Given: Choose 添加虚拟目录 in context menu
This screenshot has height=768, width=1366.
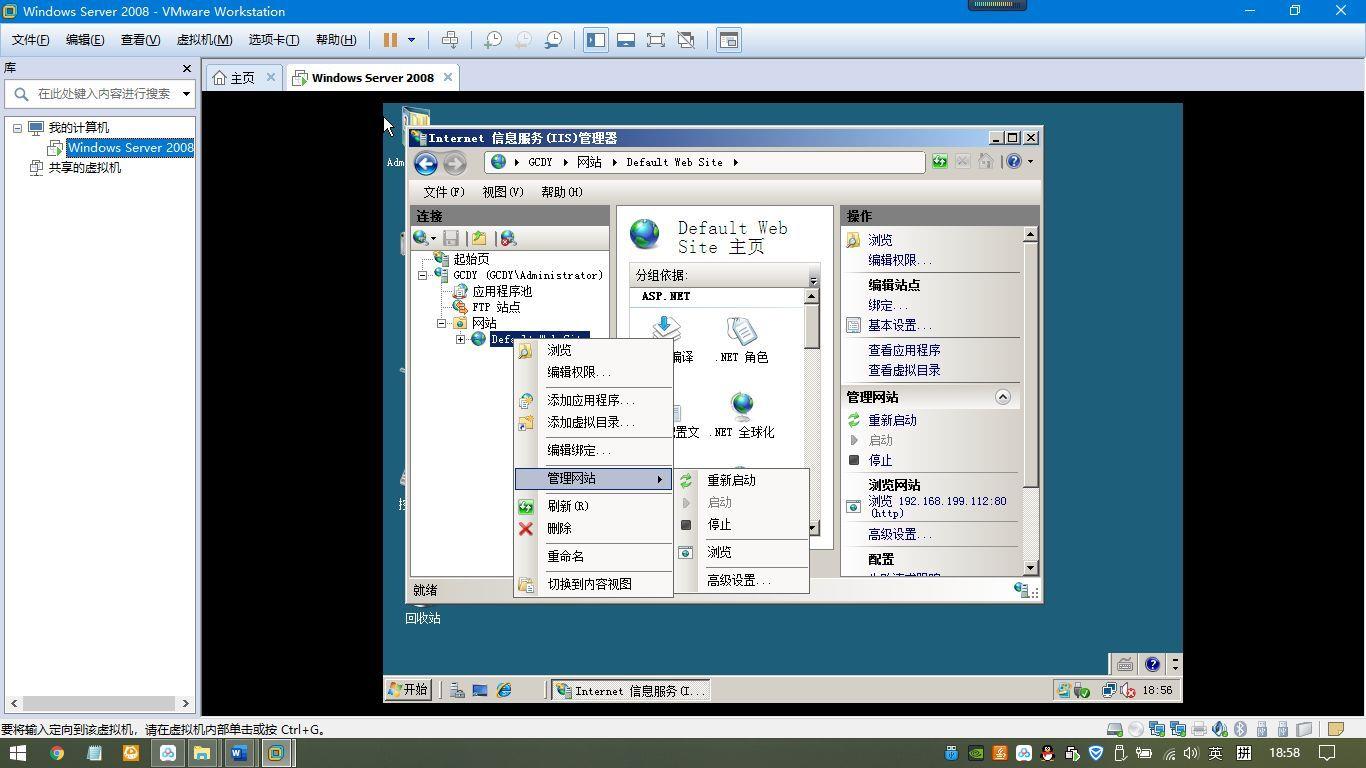Looking at the screenshot, I should [593, 422].
